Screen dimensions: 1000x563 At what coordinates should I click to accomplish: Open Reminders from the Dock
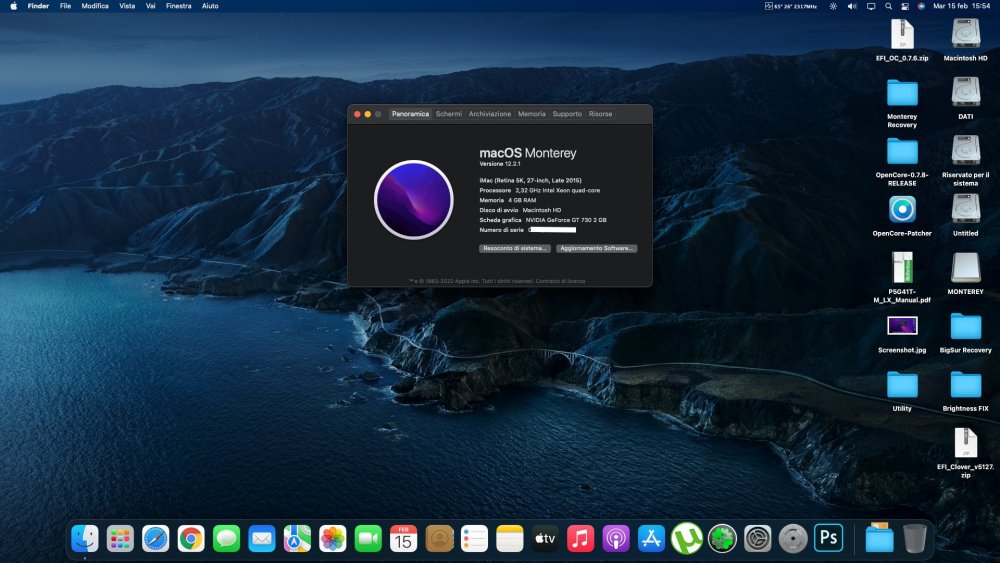pyautogui.click(x=474, y=539)
